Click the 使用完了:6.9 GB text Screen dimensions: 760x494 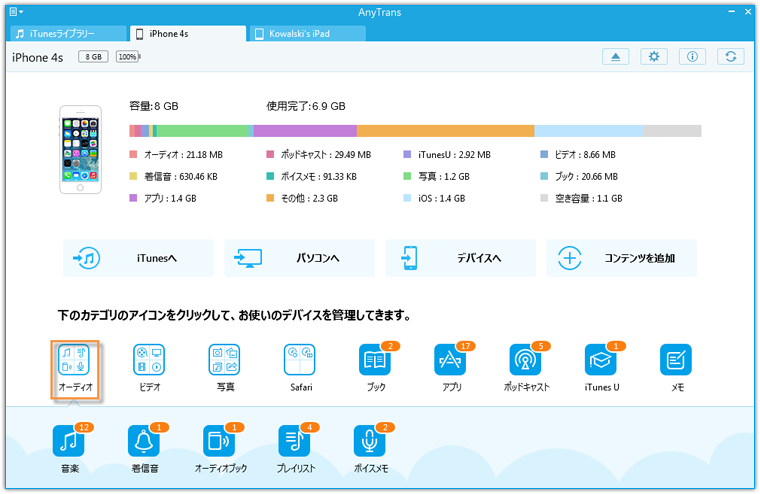[306, 106]
